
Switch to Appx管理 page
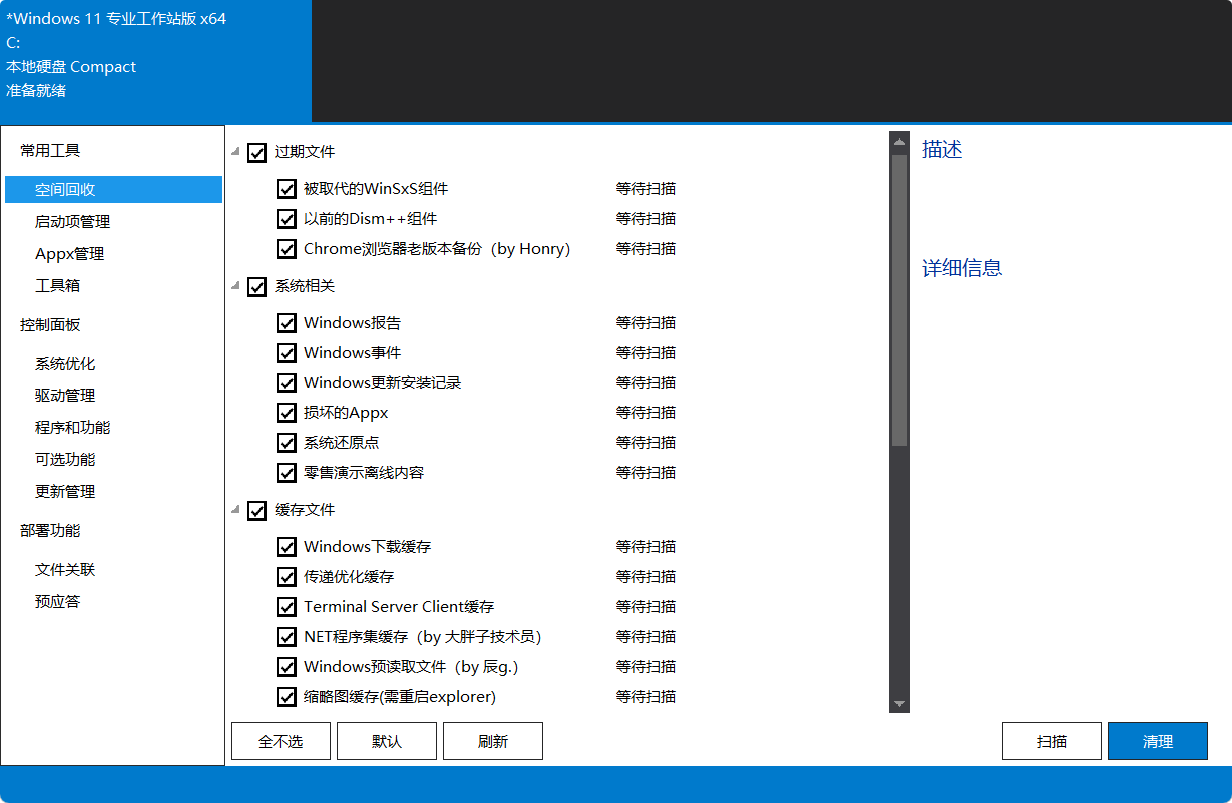[x=69, y=254]
